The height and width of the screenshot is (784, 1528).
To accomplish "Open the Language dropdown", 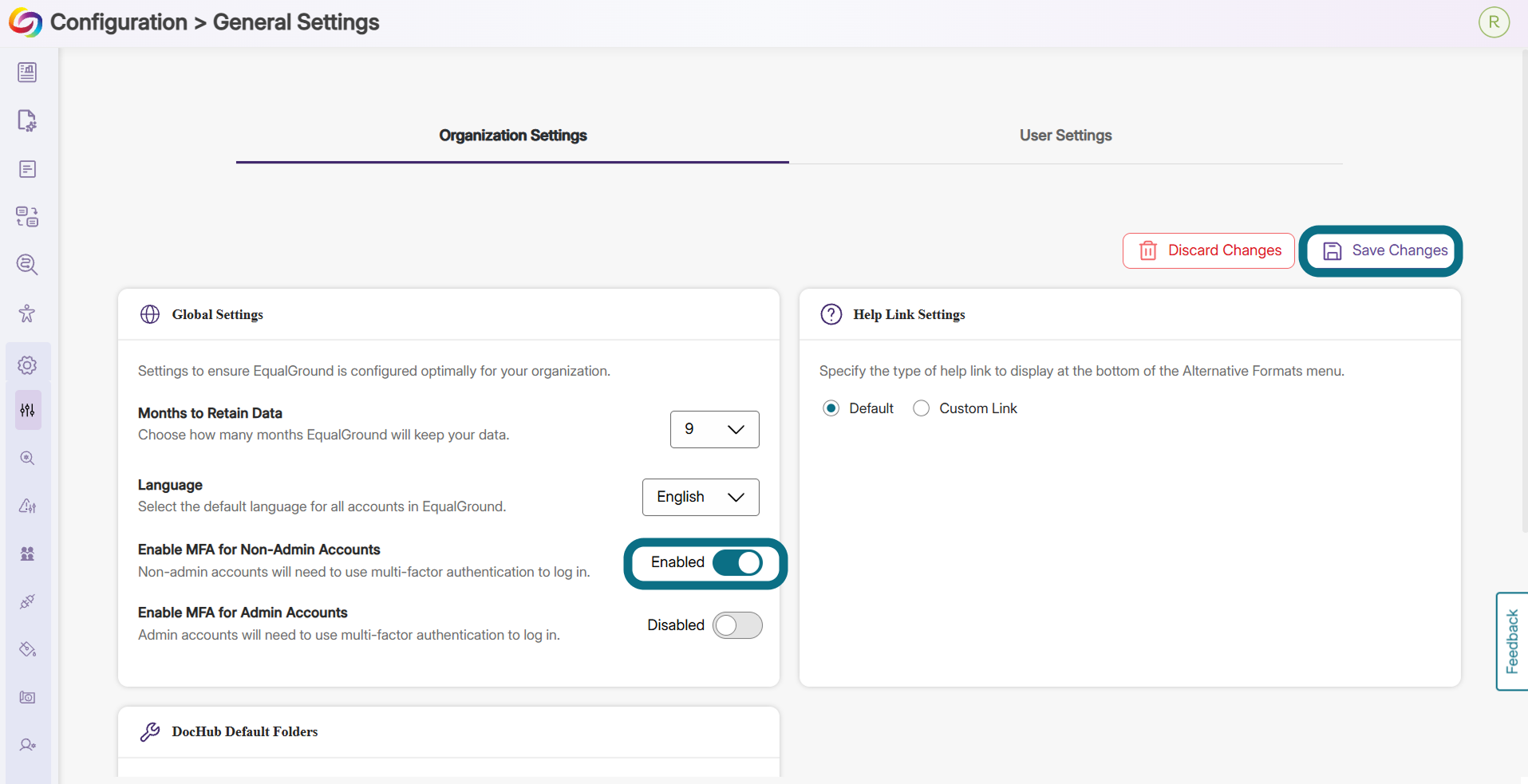I will pos(701,497).
